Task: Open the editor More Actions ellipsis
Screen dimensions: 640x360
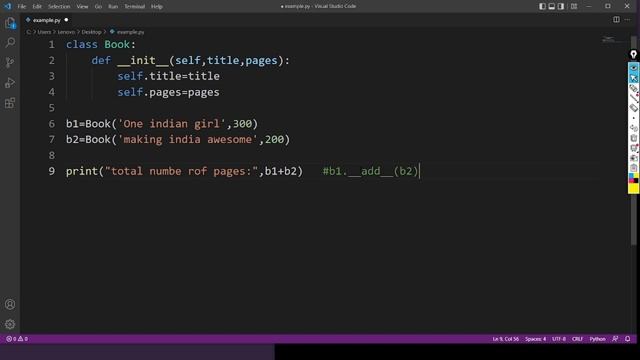Action: (628, 20)
